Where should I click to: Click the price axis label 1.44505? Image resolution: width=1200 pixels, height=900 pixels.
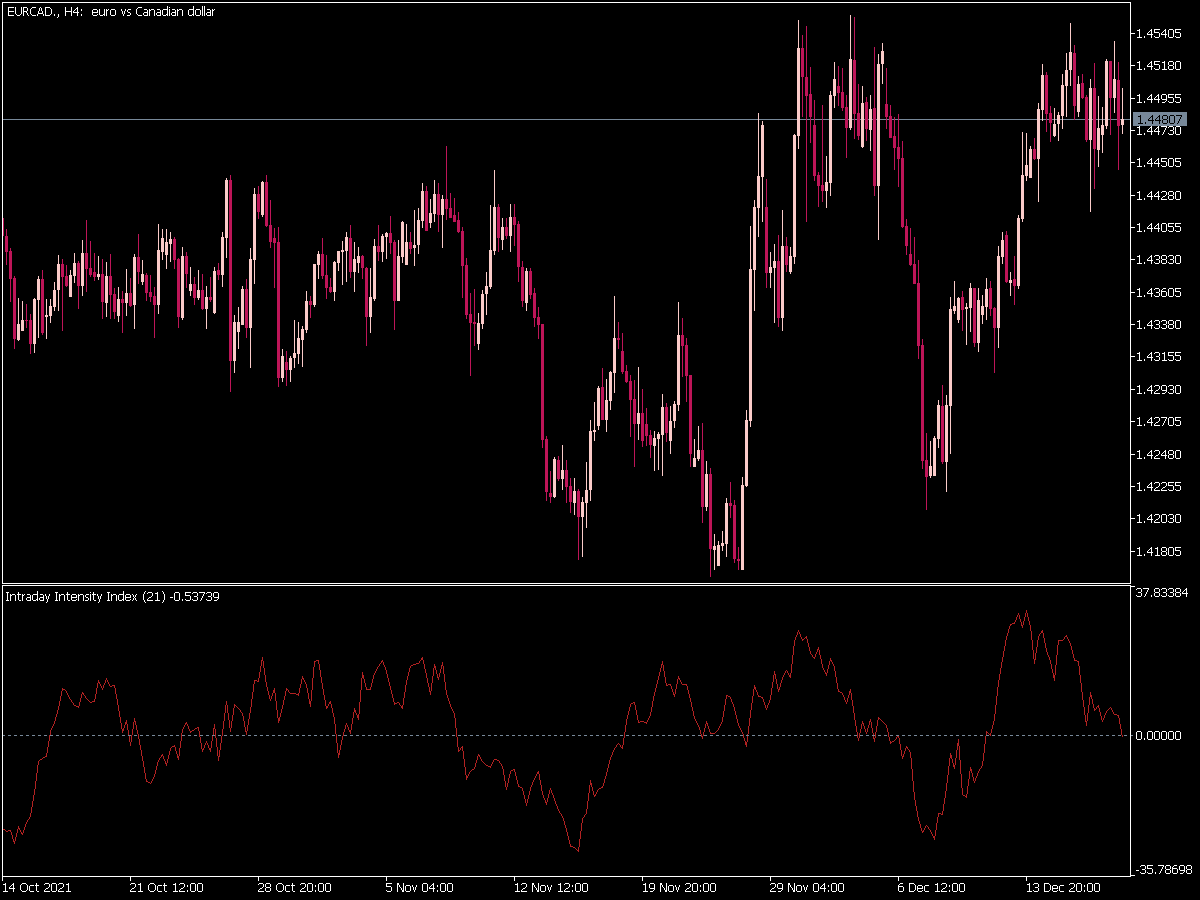1158,163
